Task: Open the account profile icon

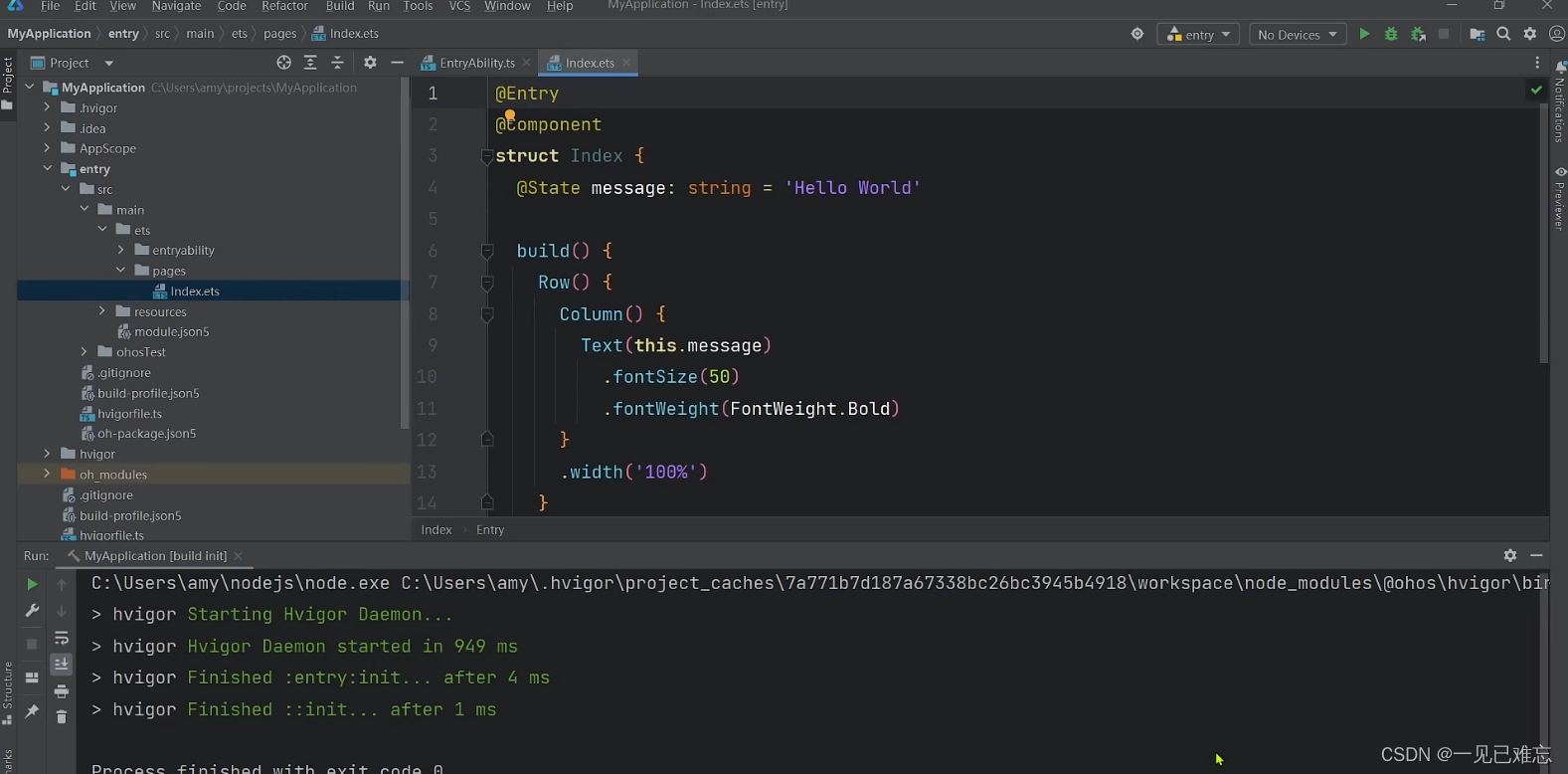Action: point(1557,34)
